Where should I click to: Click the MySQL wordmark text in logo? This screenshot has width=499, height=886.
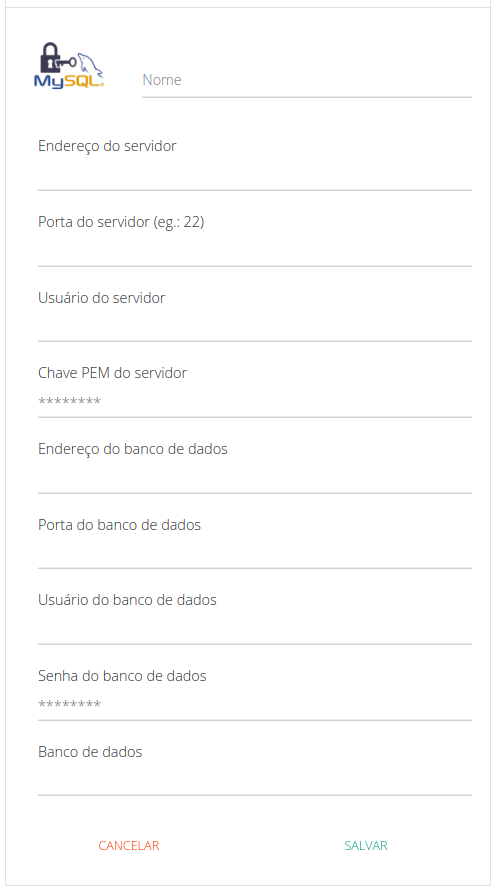[67, 81]
